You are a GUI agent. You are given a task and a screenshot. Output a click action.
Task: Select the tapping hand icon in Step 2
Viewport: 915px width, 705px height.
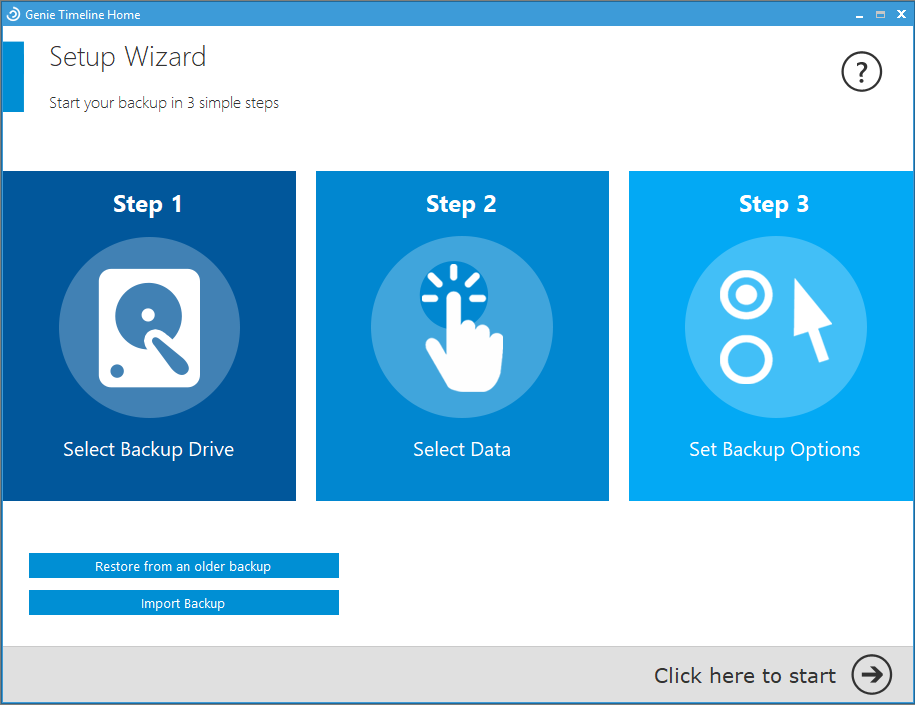tap(461, 327)
